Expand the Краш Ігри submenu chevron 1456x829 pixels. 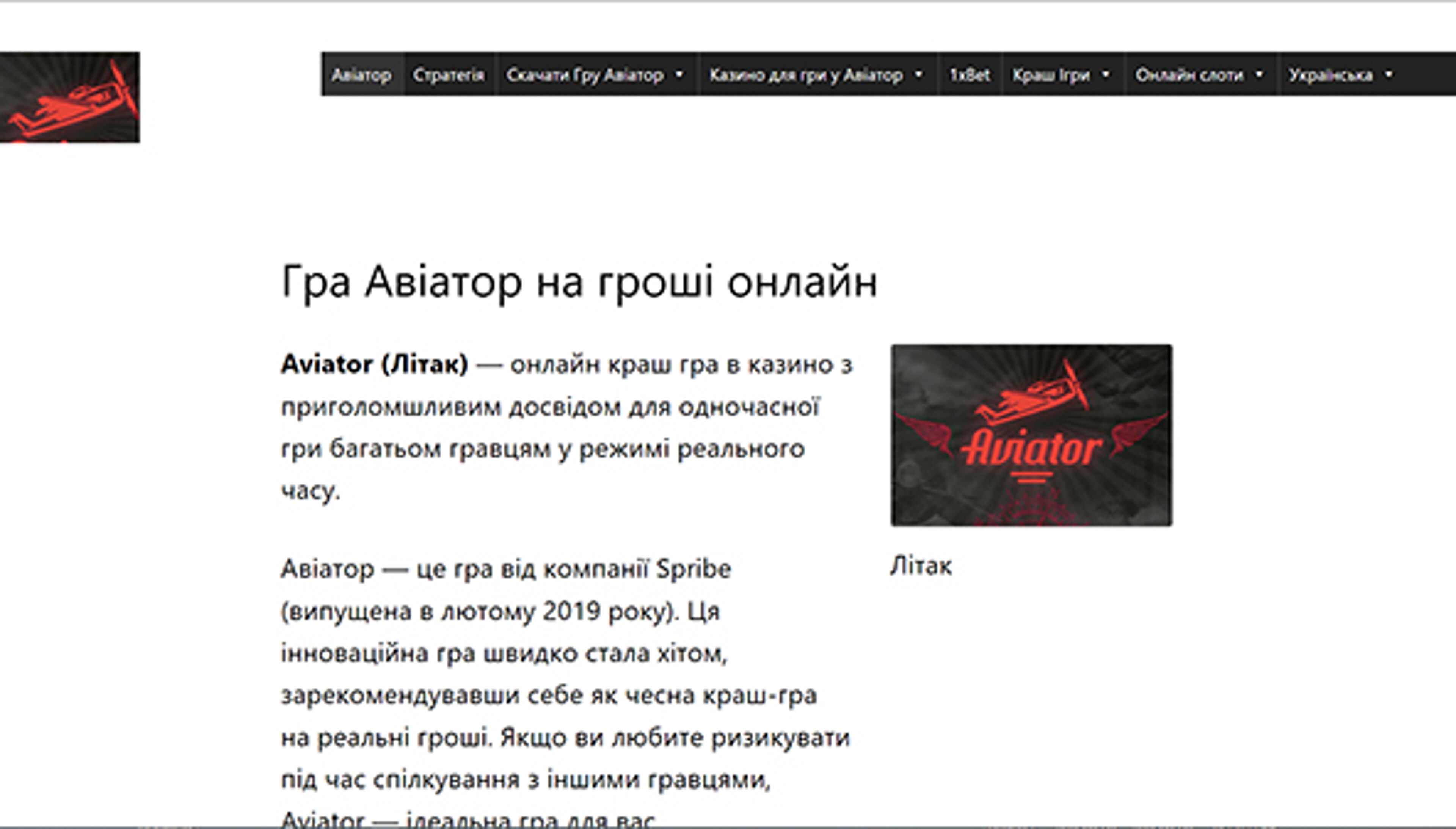coord(1106,75)
